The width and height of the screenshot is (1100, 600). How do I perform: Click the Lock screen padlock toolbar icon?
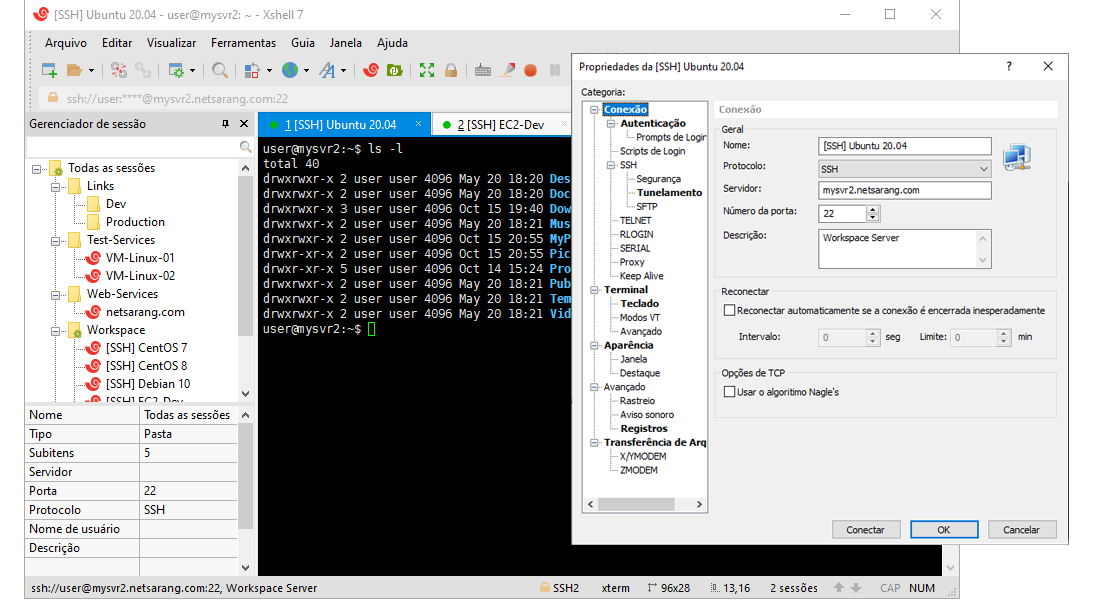(x=451, y=70)
